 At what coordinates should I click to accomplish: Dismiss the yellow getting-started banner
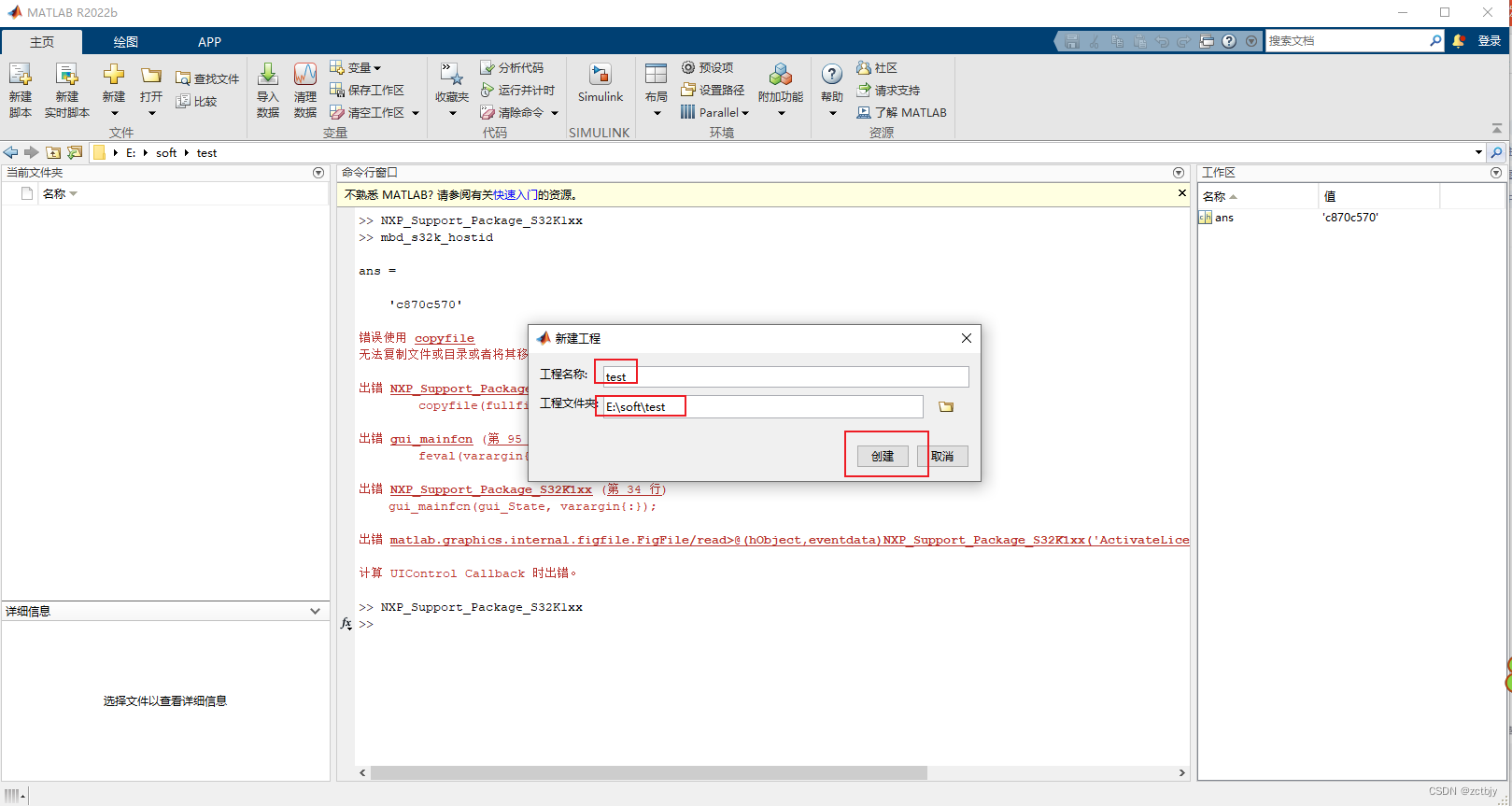1182,193
